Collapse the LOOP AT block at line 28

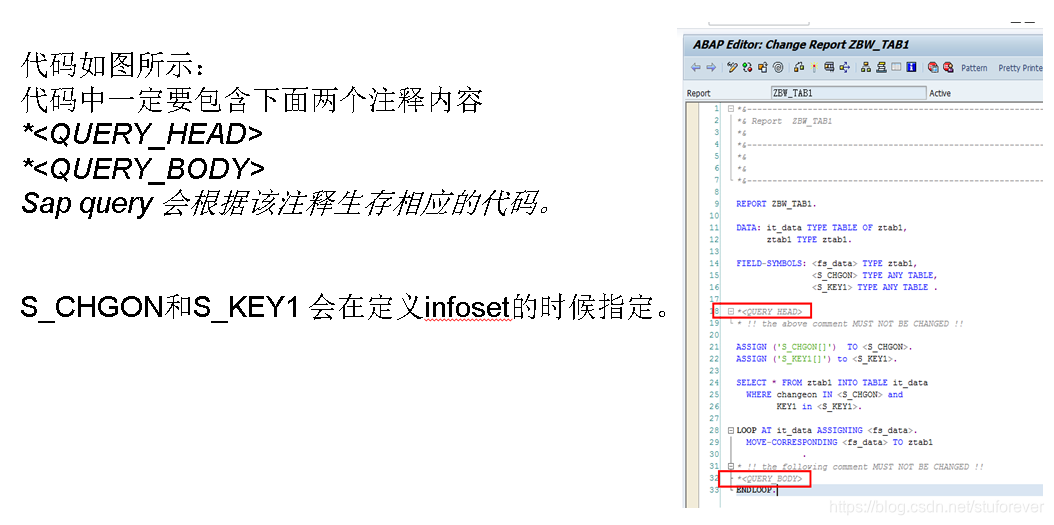pos(731,430)
